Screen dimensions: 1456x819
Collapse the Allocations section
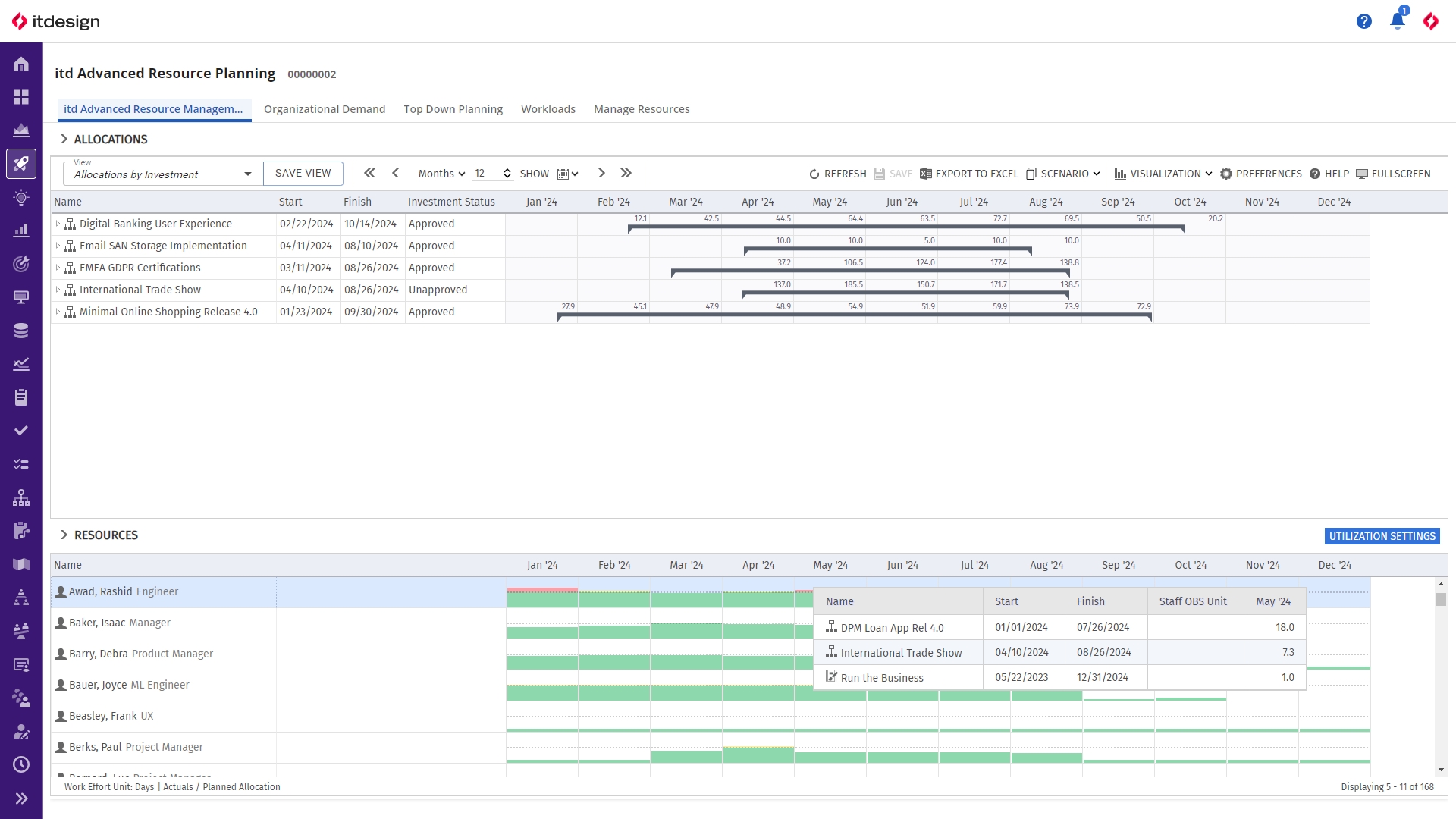(64, 139)
